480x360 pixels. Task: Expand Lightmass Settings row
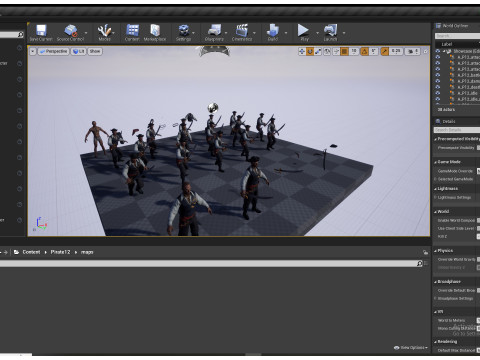click(435, 197)
